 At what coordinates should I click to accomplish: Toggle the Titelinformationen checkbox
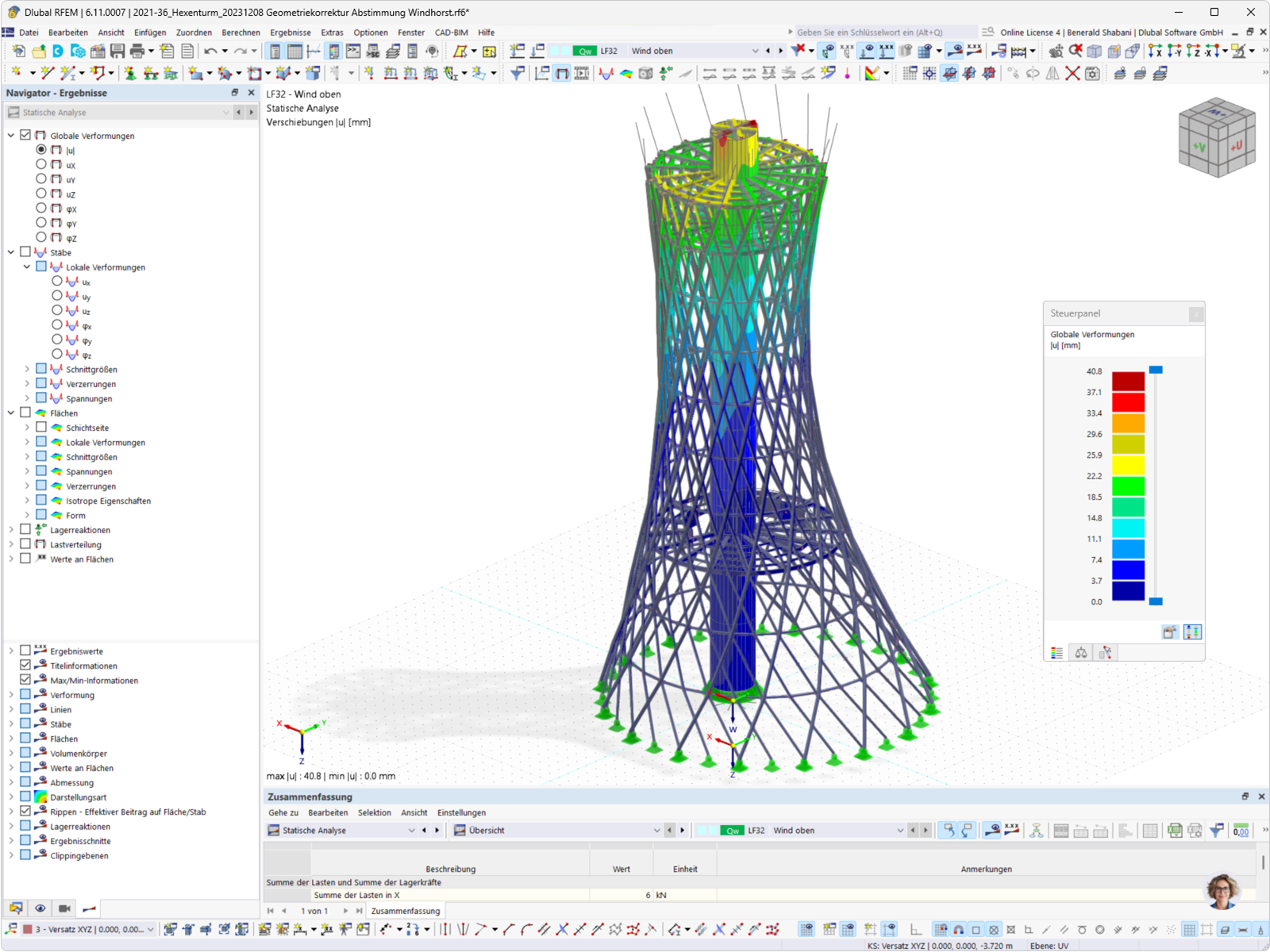(x=25, y=666)
